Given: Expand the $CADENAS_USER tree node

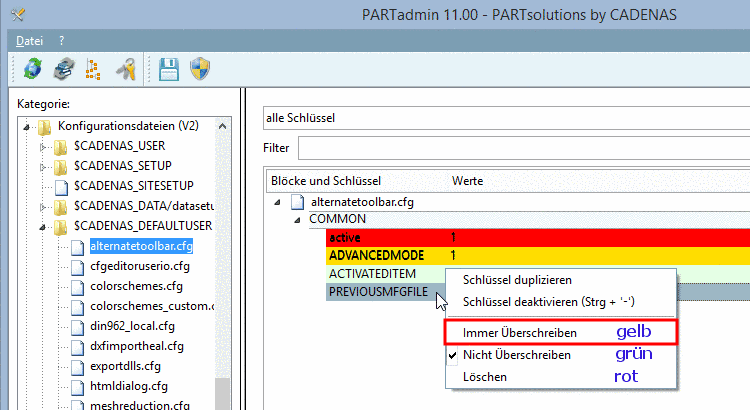Looking at the screenshot, I should (43, 147).
